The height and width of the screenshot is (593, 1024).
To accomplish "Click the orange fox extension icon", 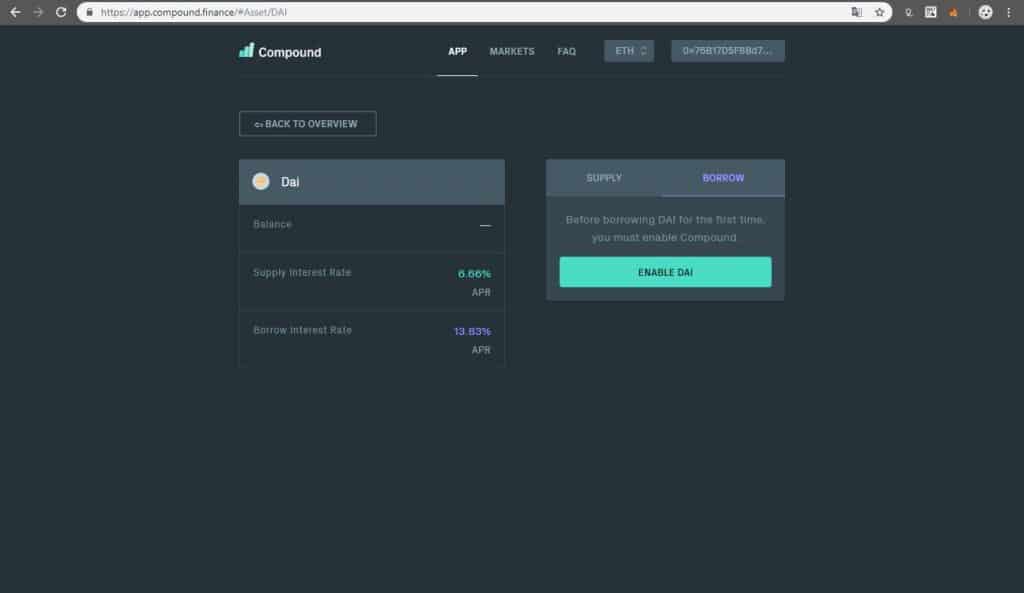I will point(953,12).
